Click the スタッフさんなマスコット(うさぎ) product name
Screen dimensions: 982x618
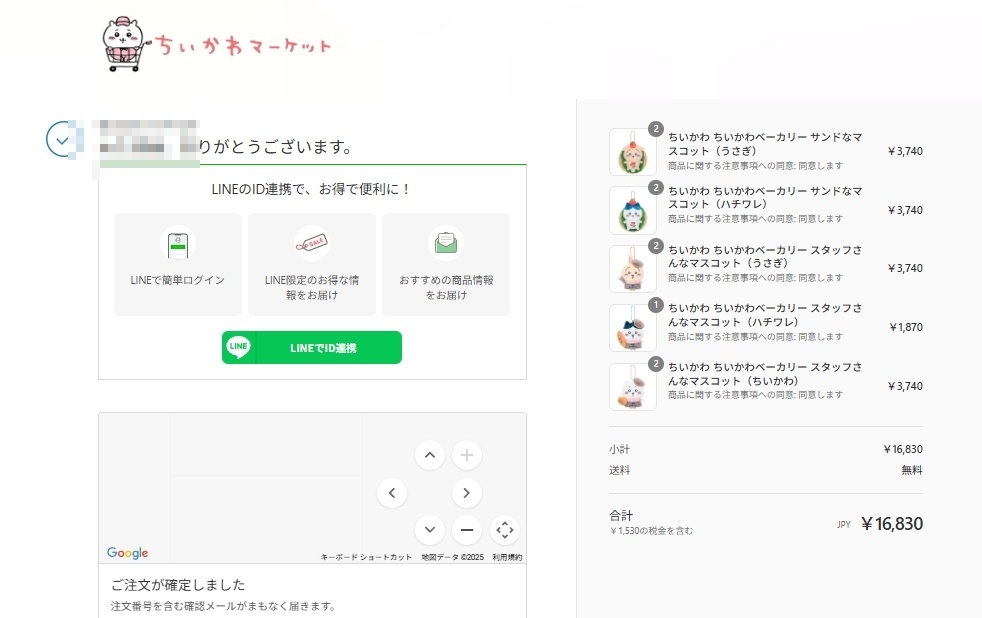pyautogui.click(x=765, y=256)
